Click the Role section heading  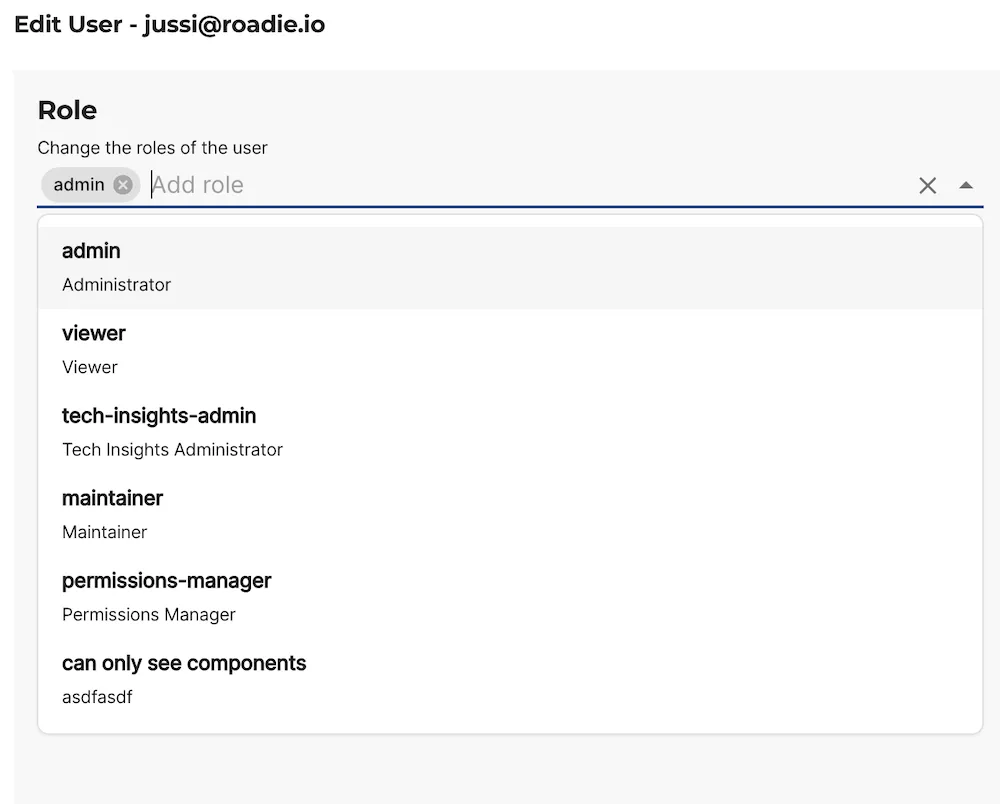[x=67, y=110]
